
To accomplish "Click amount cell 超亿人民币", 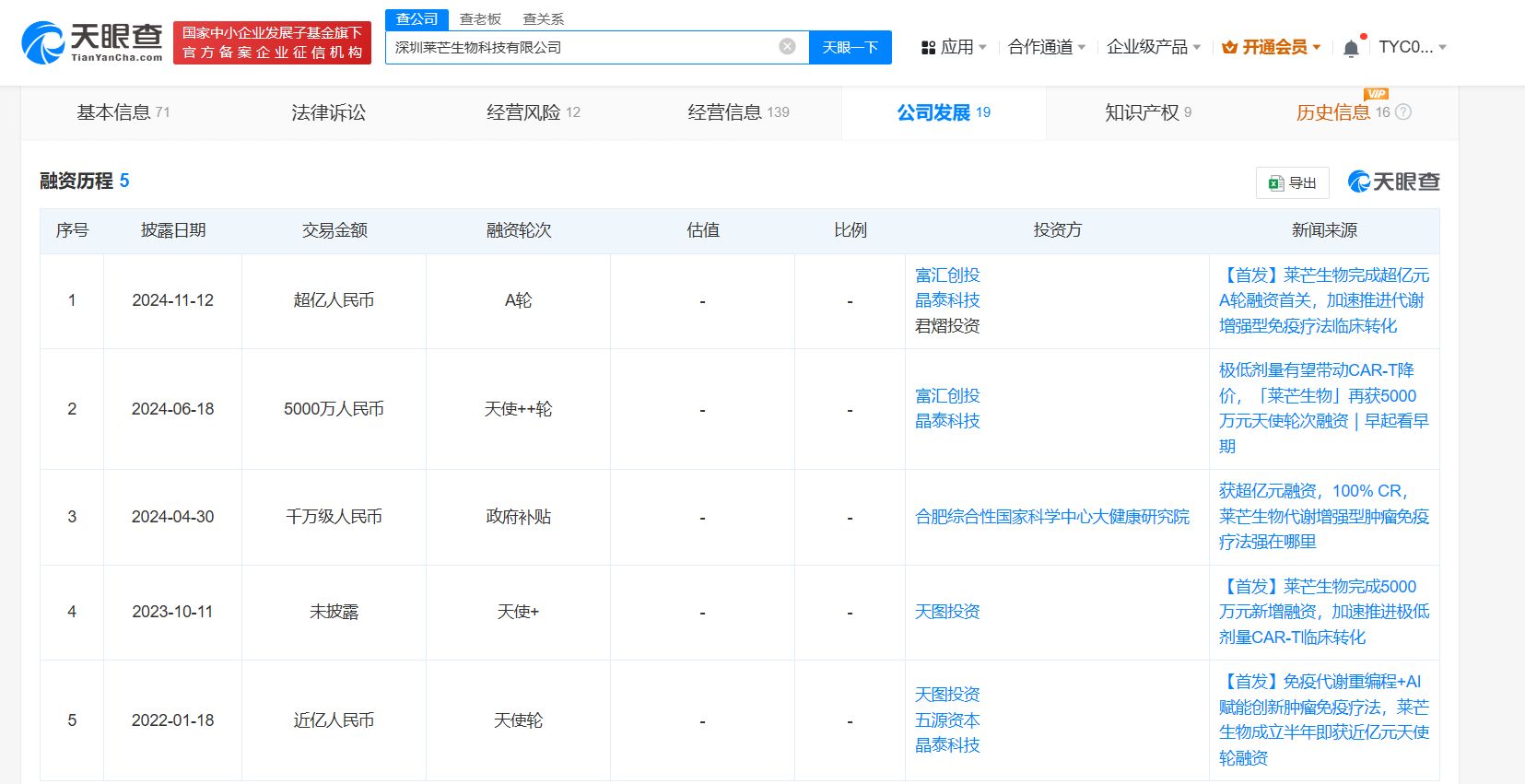I will tap(334, 300).
